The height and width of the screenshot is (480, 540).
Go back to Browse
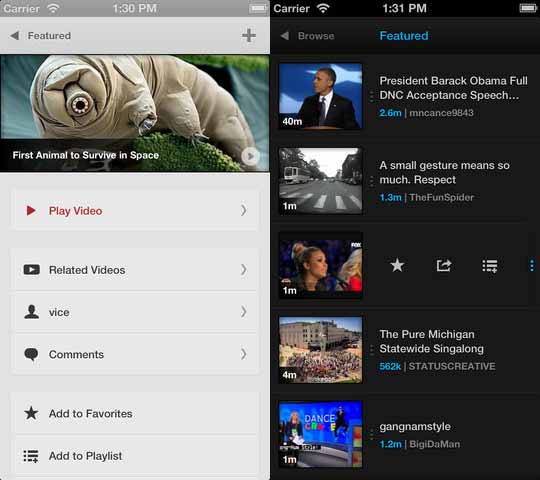pos(316,36)
